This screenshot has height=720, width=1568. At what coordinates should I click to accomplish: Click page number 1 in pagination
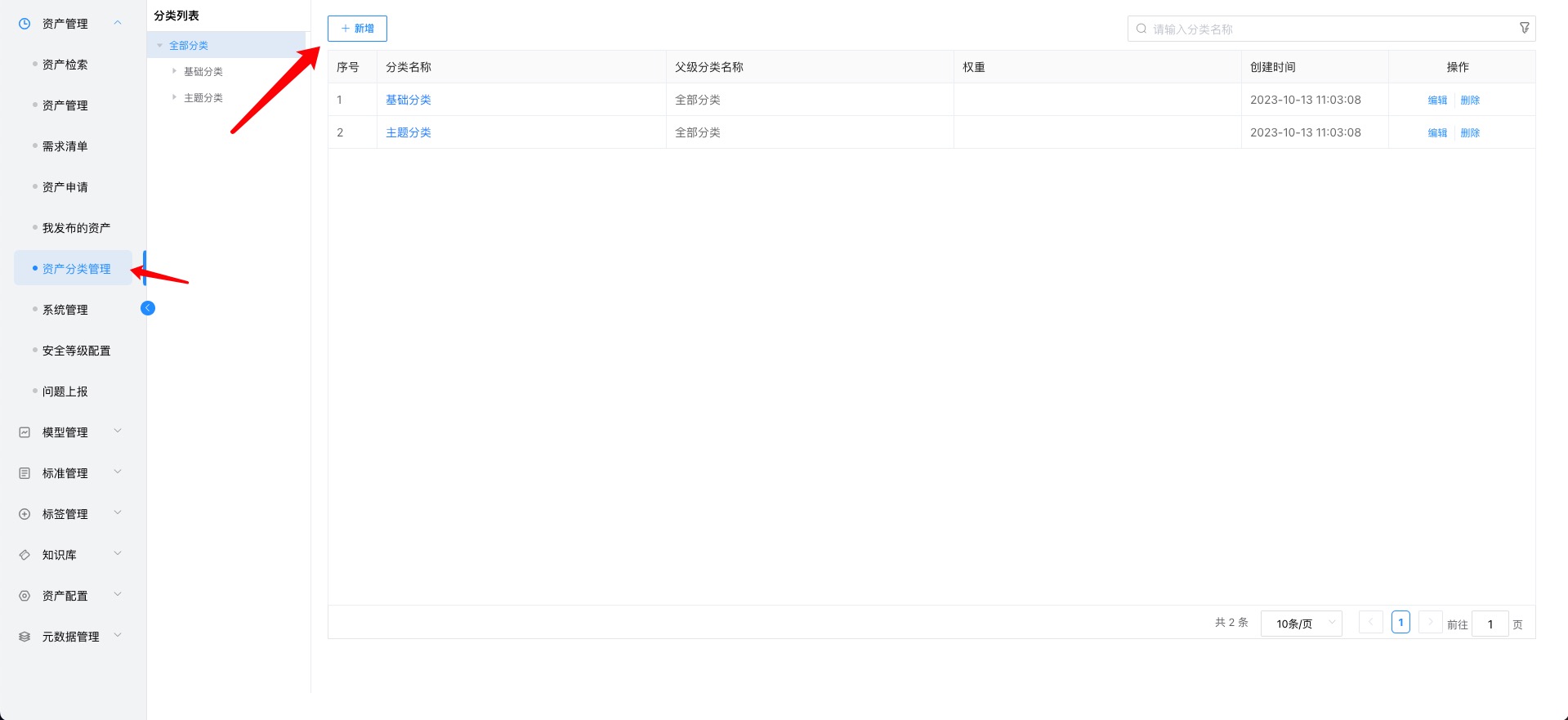click(x=1400, y=622)
